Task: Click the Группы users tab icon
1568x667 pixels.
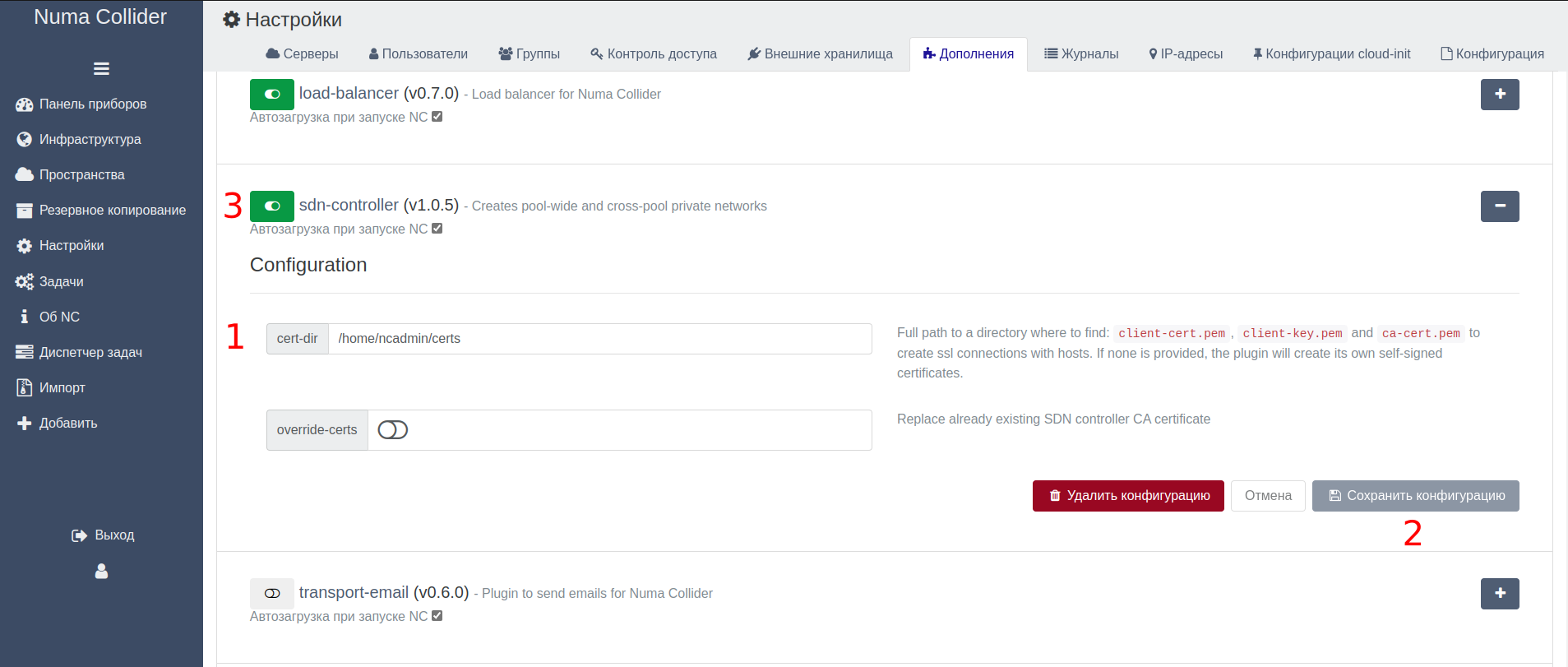Action: [x=506, y=53]
